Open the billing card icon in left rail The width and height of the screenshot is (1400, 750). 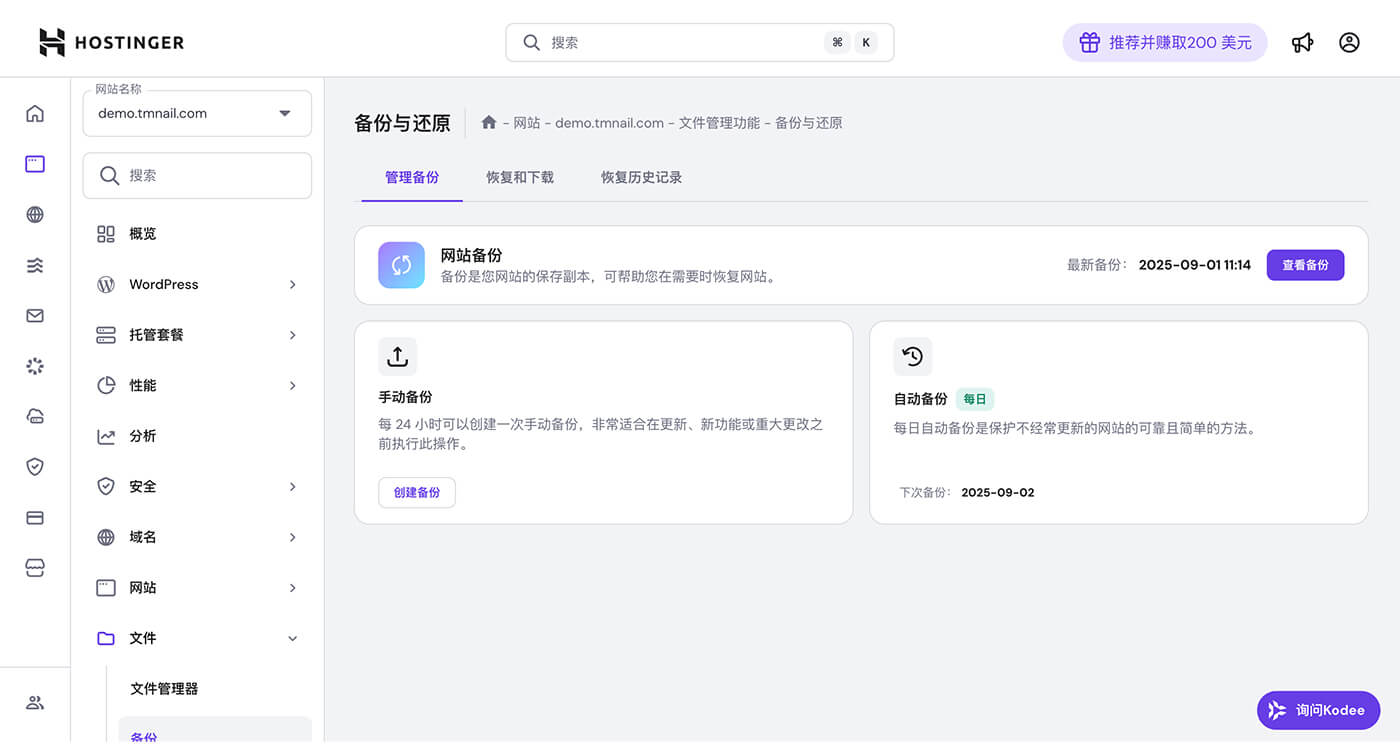35,517
